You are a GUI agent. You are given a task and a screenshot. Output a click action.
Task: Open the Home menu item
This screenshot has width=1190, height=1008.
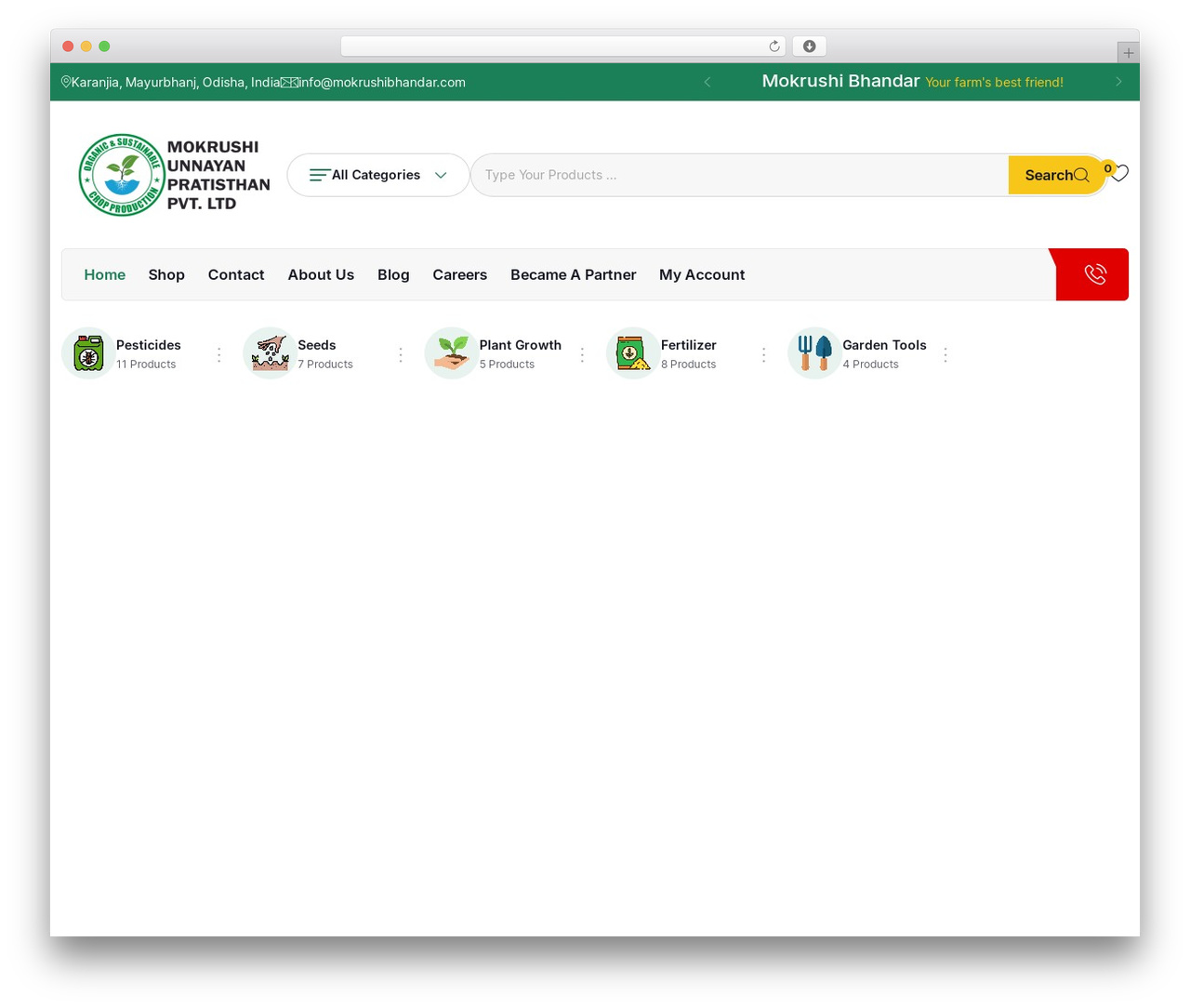click(x=104, y=274)
